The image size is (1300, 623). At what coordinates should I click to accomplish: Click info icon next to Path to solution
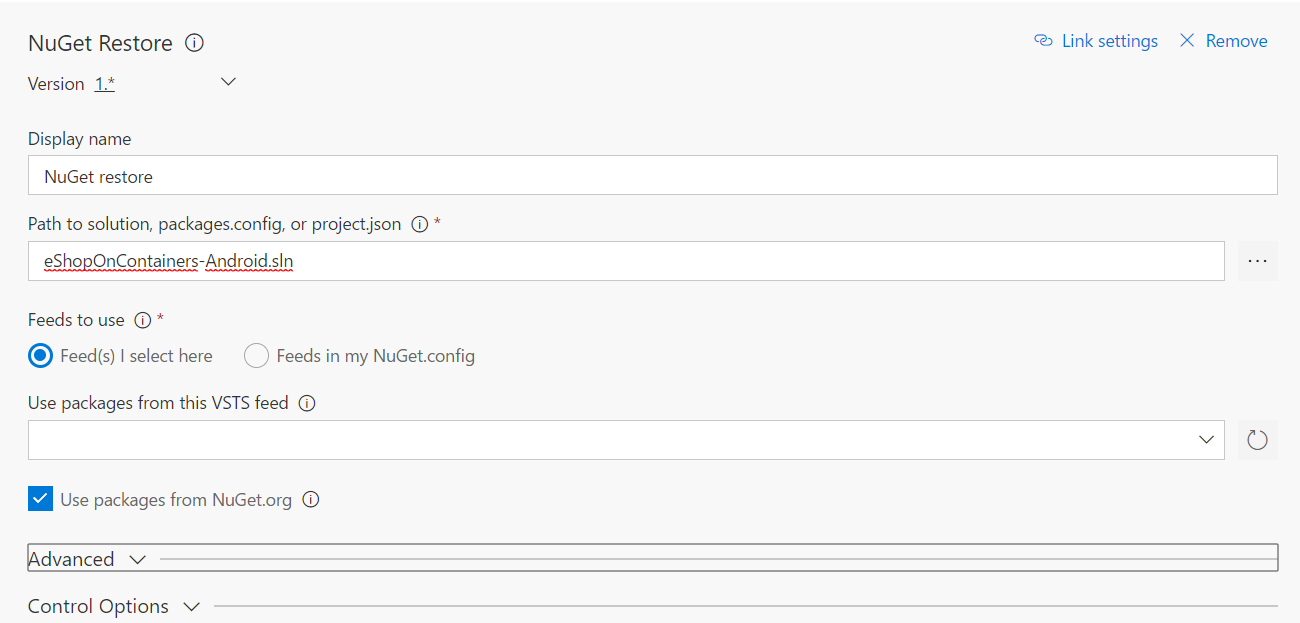(420, 224)
